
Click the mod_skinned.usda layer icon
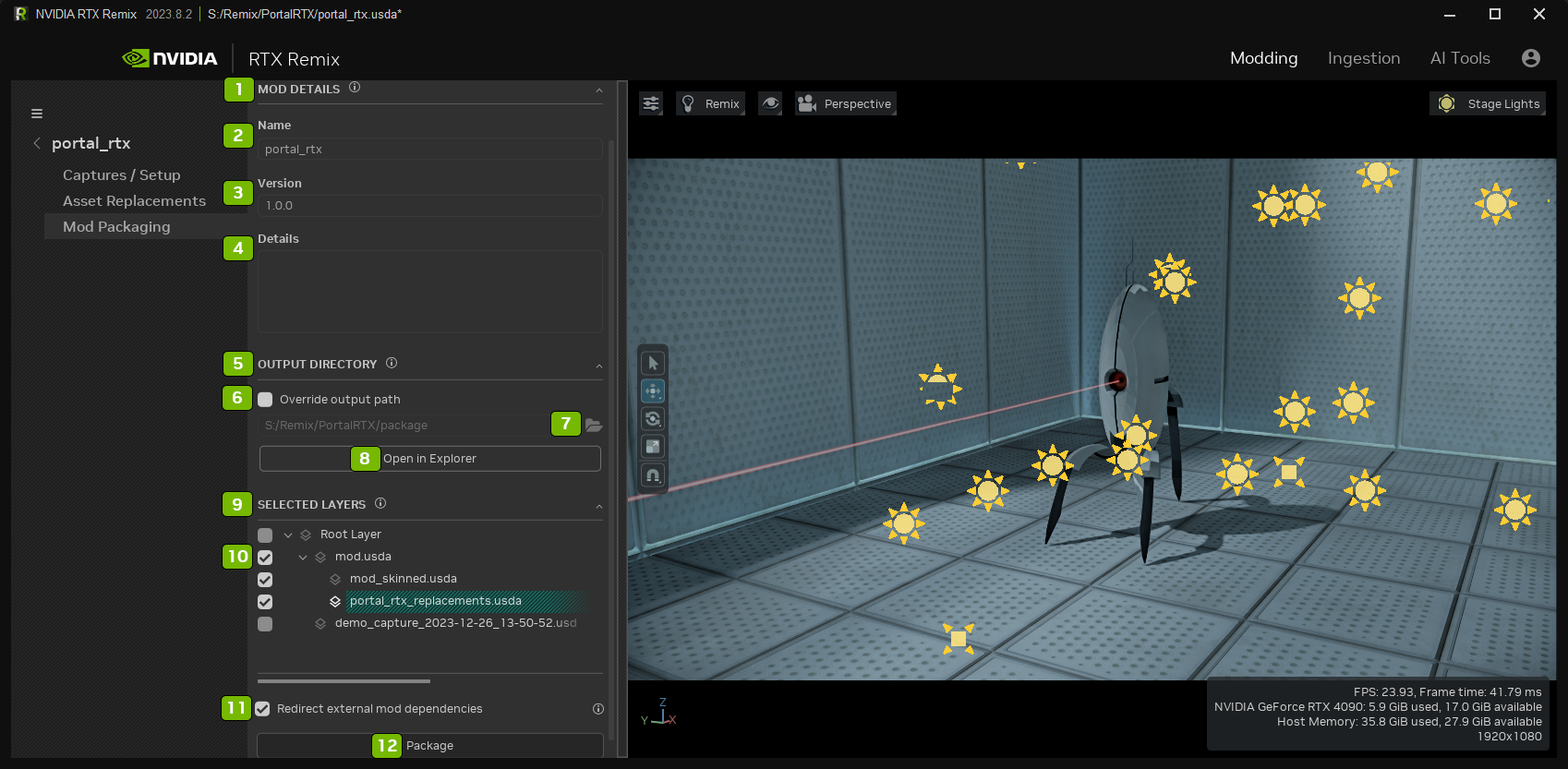[x=335, y=579]
